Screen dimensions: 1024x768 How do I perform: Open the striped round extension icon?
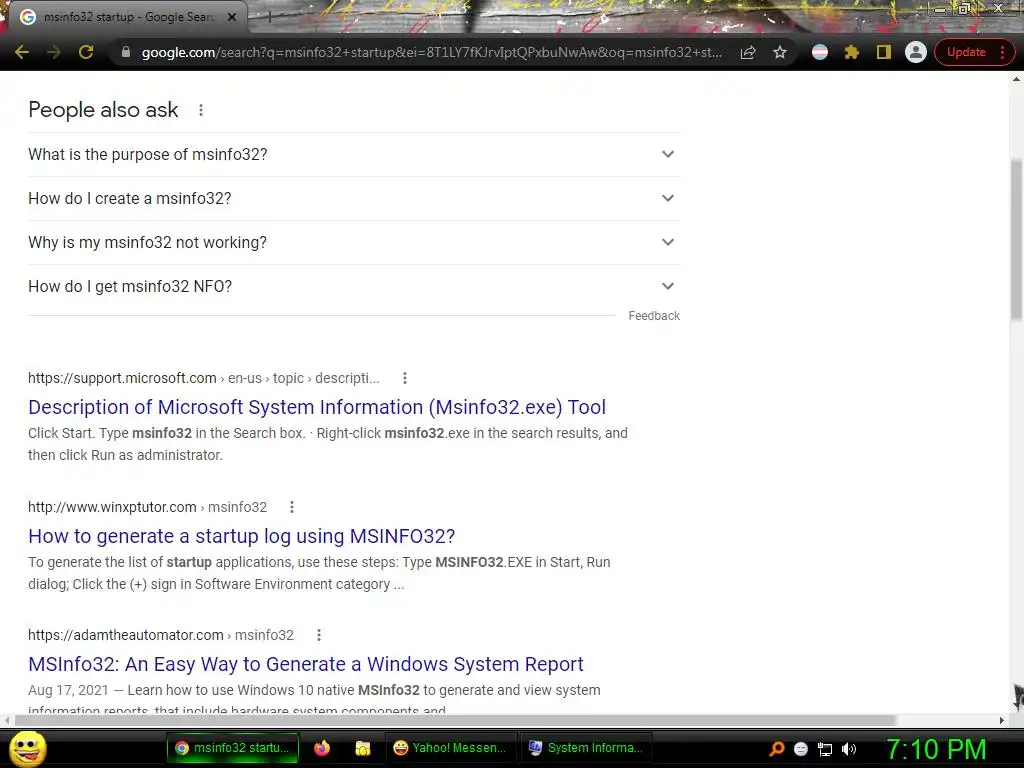pyautogui.click(x=820, y=52)
